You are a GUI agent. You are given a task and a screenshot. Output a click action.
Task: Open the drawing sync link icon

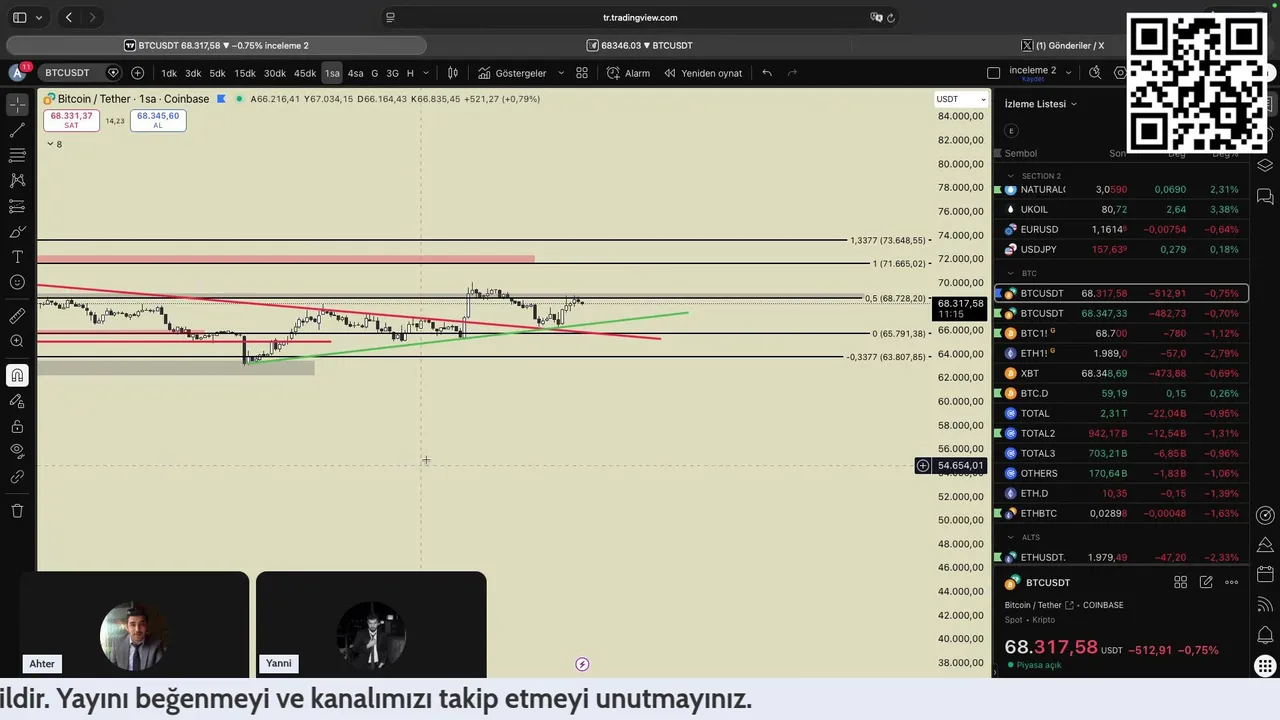17,478
